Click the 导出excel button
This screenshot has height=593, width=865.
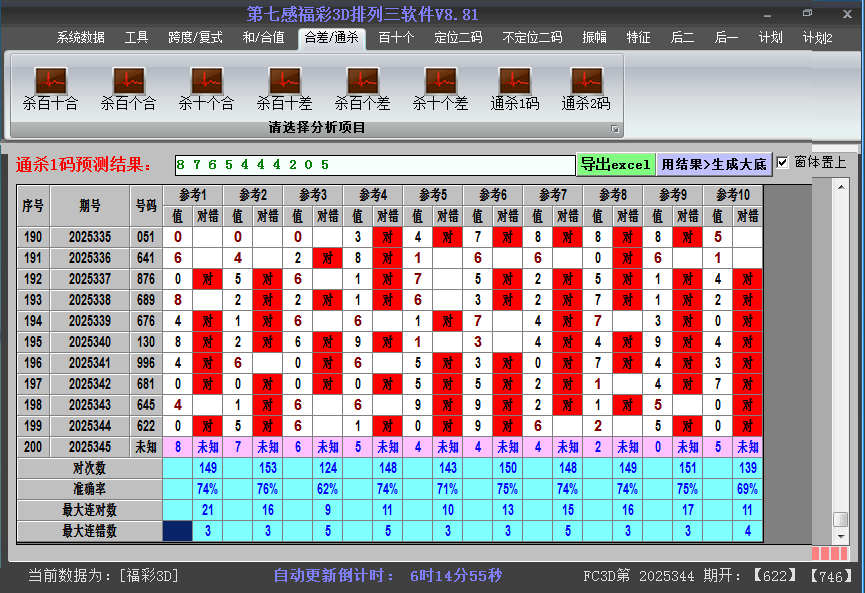click(615, 164)
